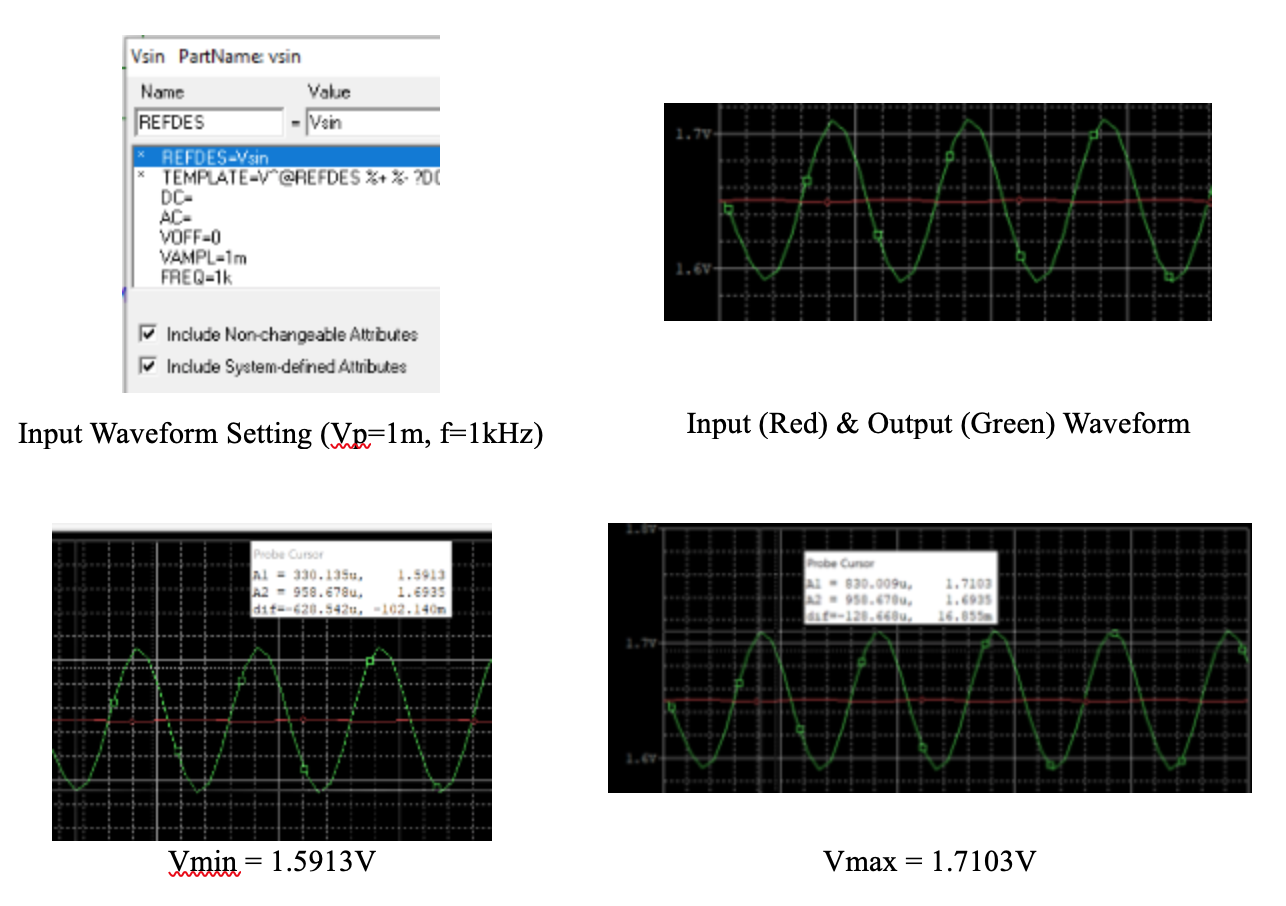Image resolution: width=1286 pixels, height=906 pixels.
Task: Click the top-right input/output waveform plot
Action: pos(938,211)
